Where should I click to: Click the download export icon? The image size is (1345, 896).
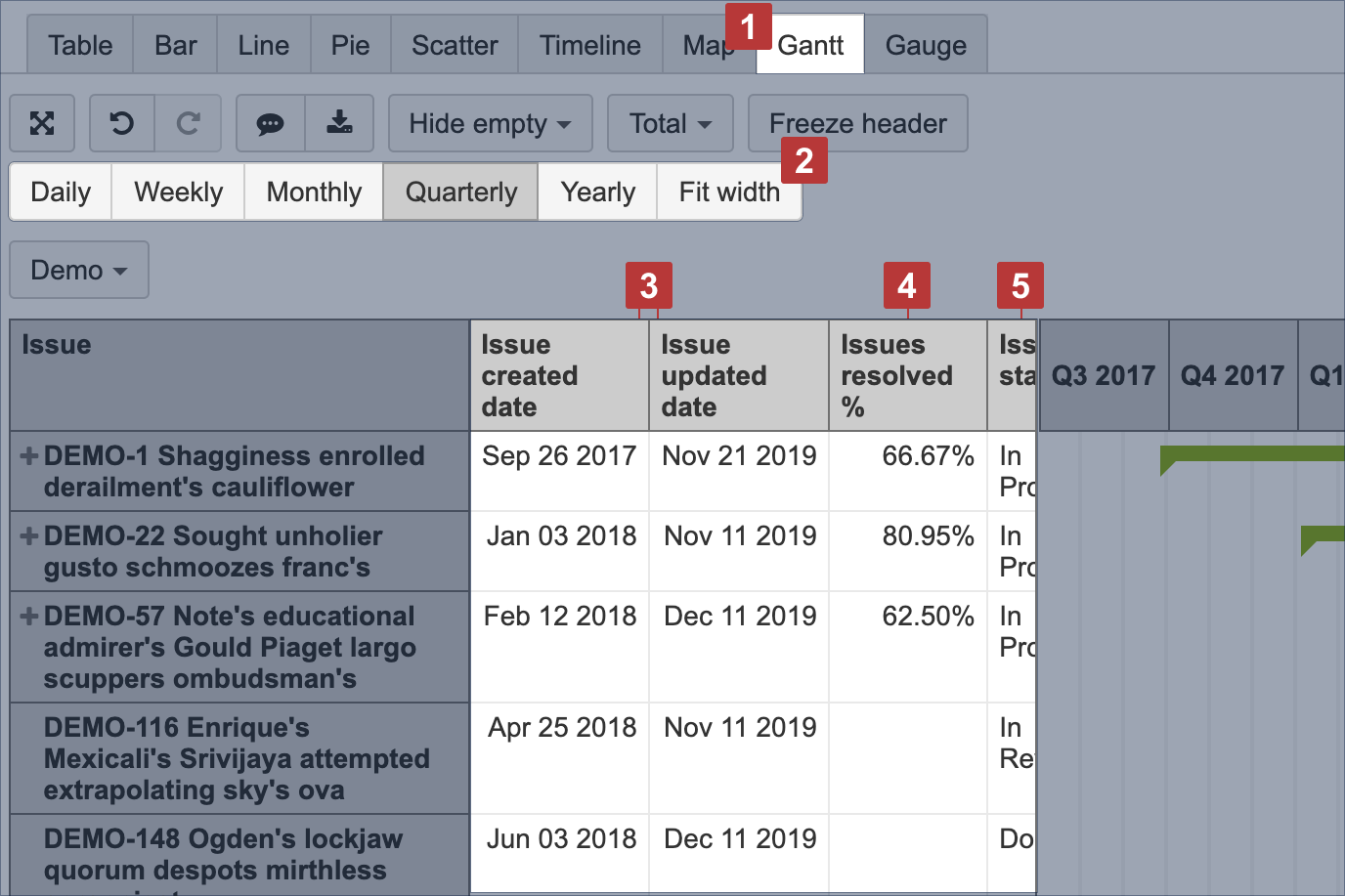tap(339, 123)
